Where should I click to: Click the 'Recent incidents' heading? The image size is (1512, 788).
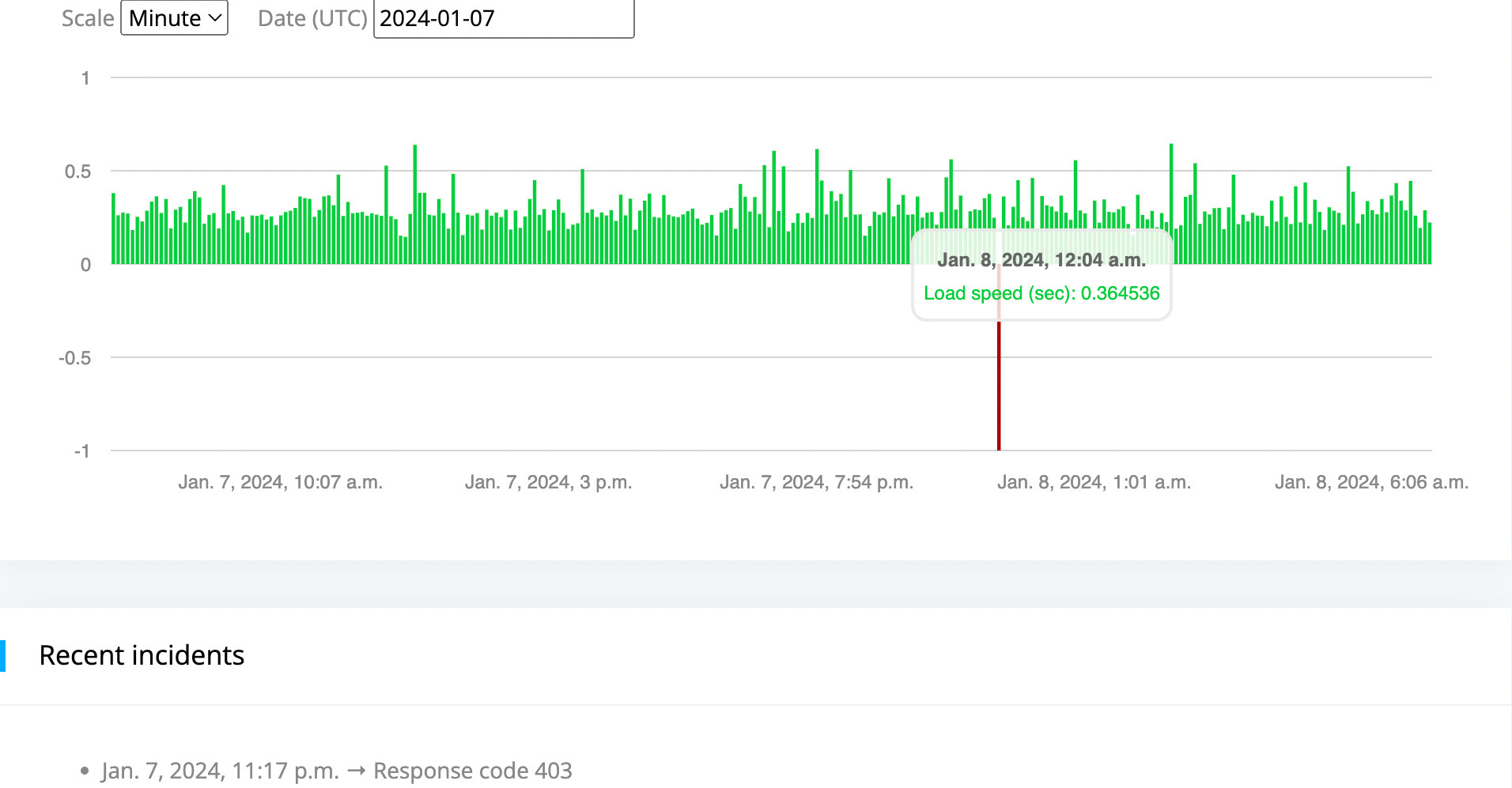(x=142, y=655)
